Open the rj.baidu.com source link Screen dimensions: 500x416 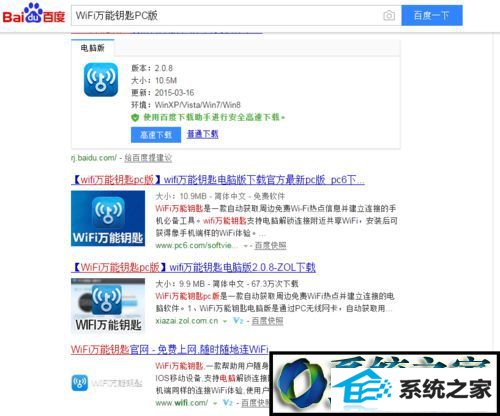[94, 158]
